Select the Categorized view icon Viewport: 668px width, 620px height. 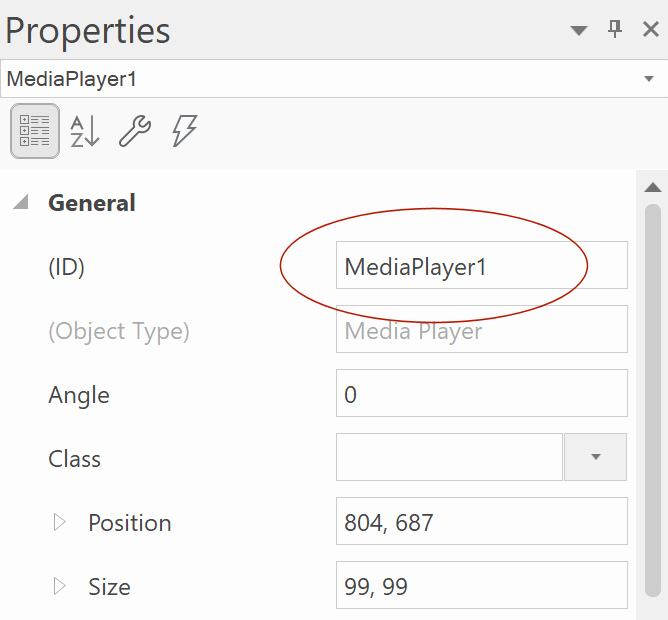point(35,131)
